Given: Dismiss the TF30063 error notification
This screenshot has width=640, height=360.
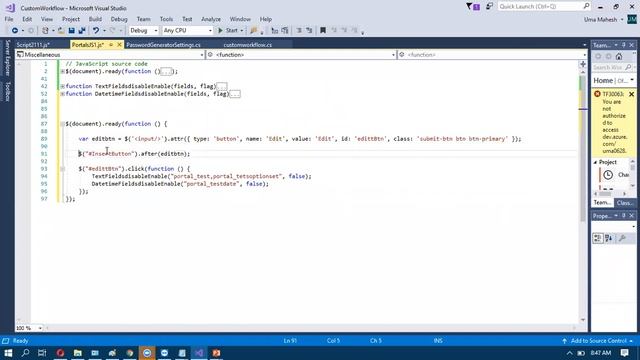Looking at the screenshot, I should (x=631, y=94).
